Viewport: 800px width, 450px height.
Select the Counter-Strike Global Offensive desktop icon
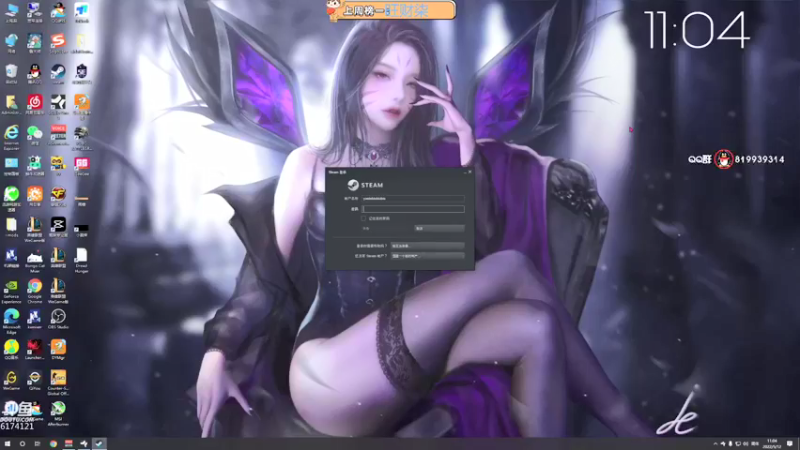58,383
